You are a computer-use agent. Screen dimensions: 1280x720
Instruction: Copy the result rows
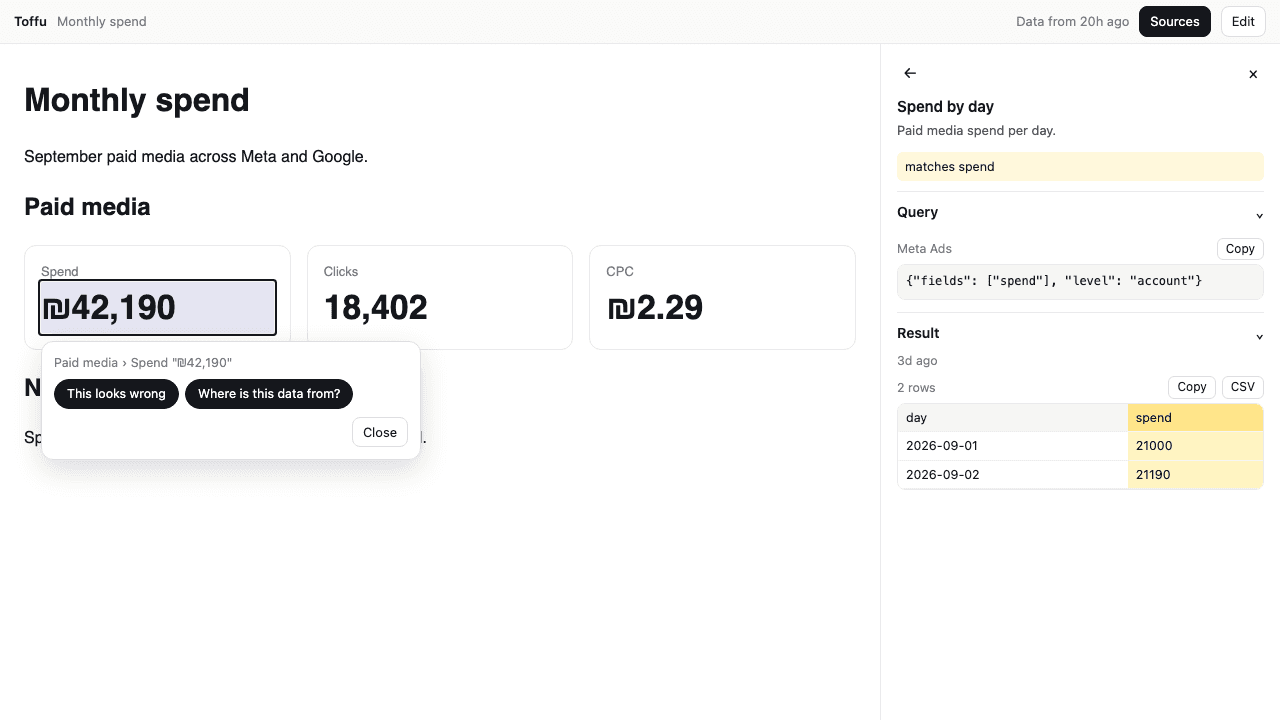[x=1192, y=387]
